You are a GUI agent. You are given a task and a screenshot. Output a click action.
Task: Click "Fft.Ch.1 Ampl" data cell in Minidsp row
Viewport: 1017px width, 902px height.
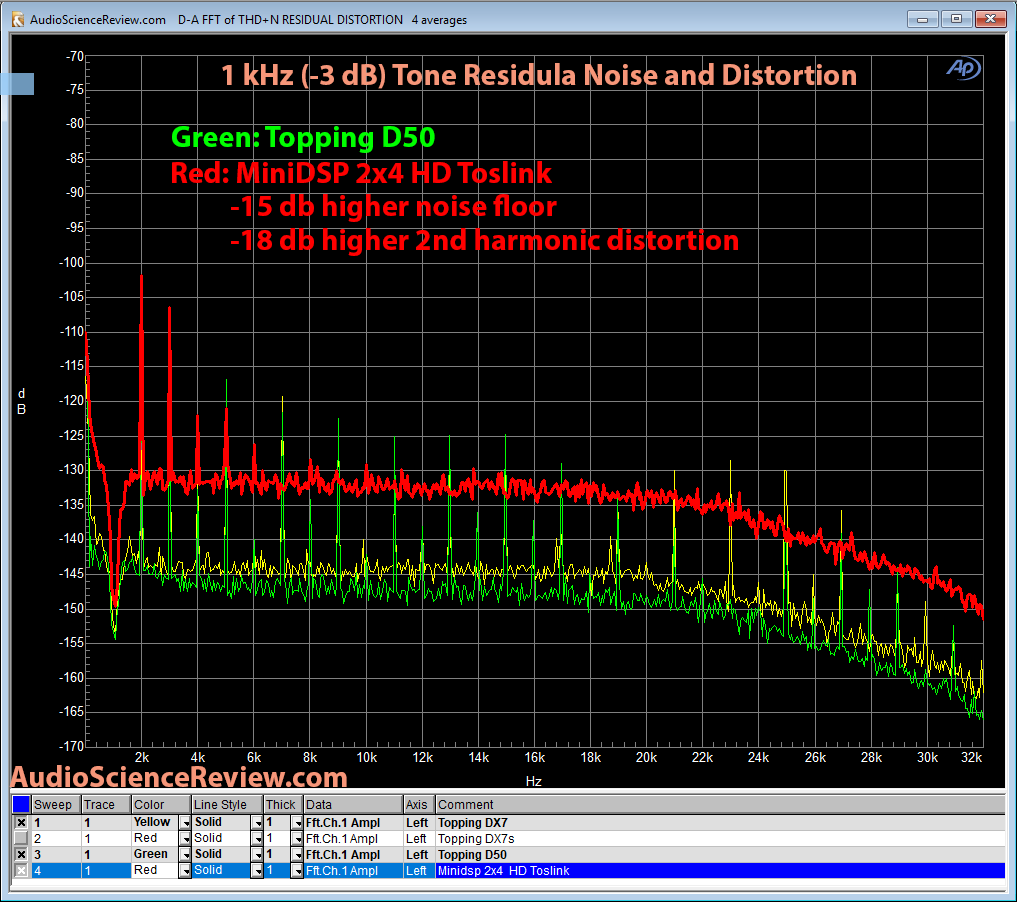coord(353,871)
